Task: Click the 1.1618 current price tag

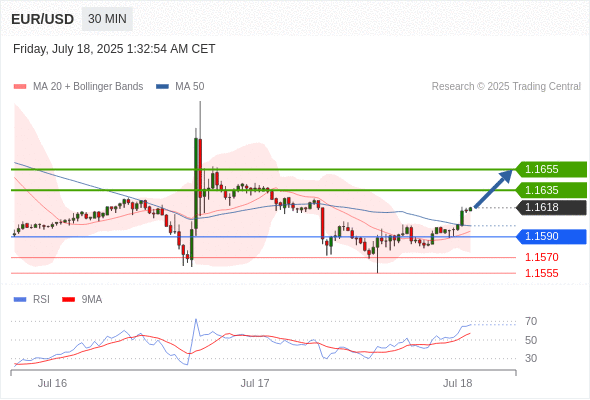Action: coord(551,207)
